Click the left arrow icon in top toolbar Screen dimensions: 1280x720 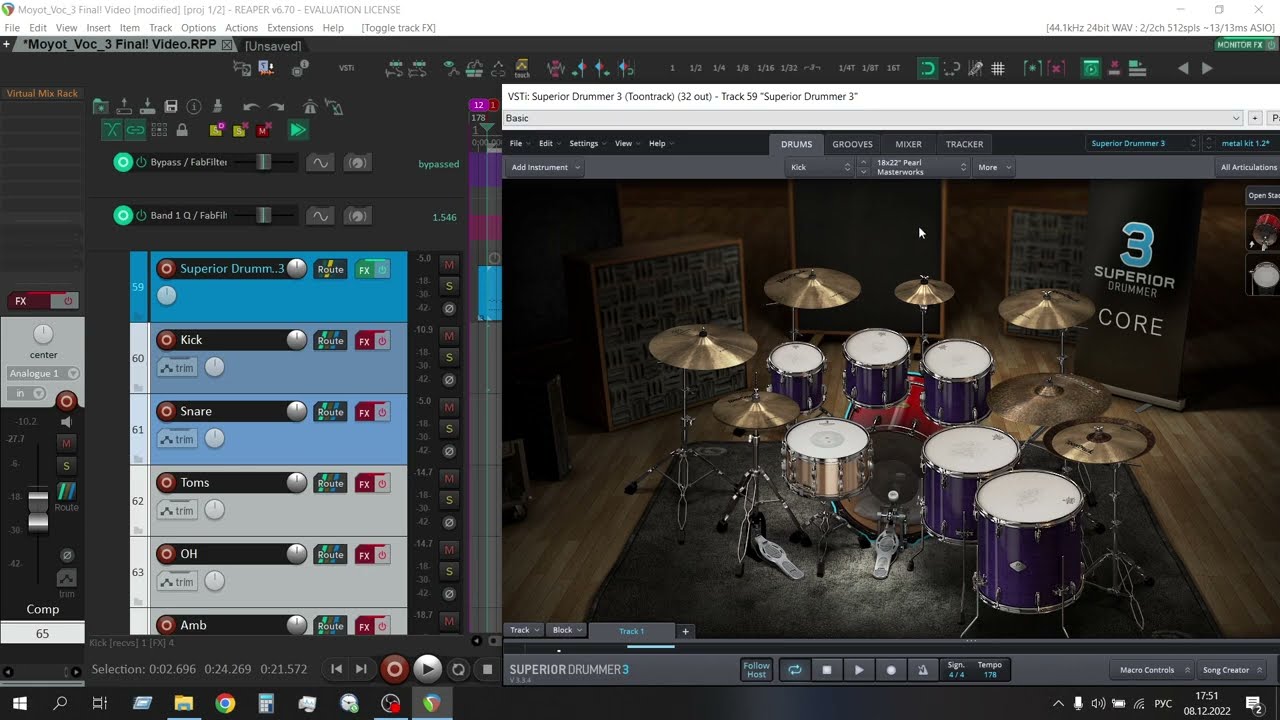tap(1184, 68)
